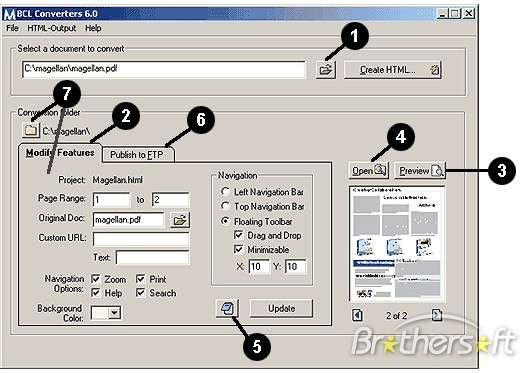Click the Background Color swatch

point(100,313)
